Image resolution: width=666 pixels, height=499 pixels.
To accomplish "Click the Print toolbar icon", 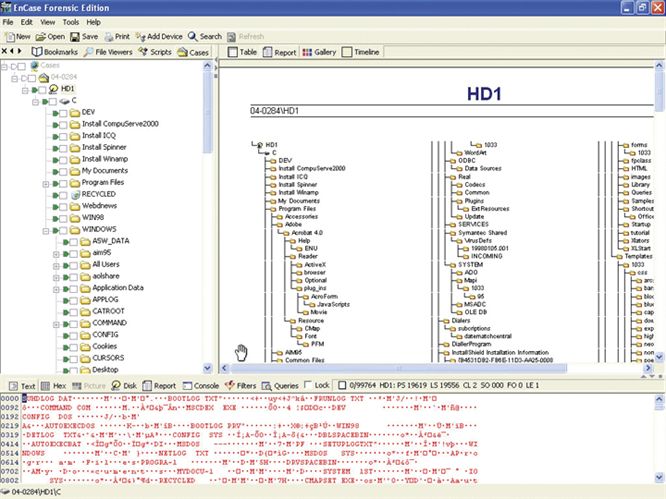I will (109, 37).
